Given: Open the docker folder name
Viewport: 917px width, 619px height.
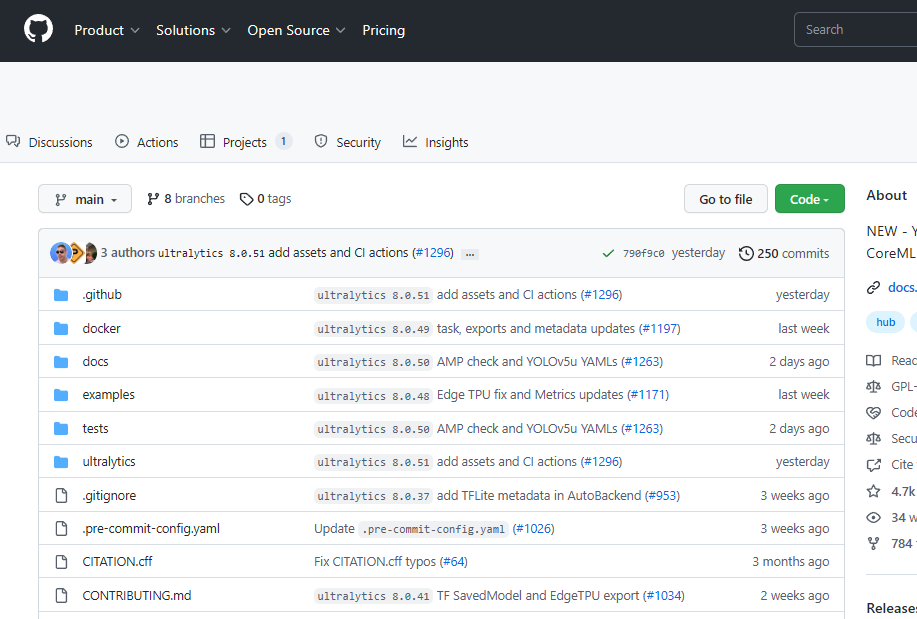Looking at the screenshot, I should tap(101, 328).
